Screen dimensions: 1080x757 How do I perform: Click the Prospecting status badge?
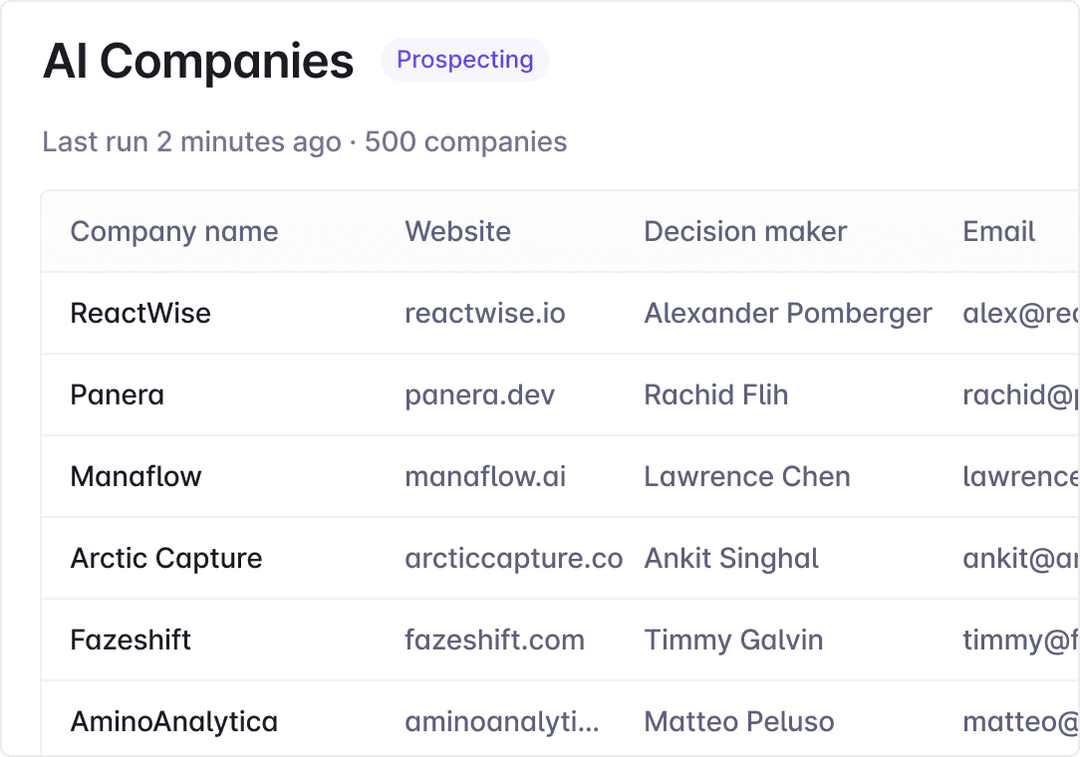(465, 60)
